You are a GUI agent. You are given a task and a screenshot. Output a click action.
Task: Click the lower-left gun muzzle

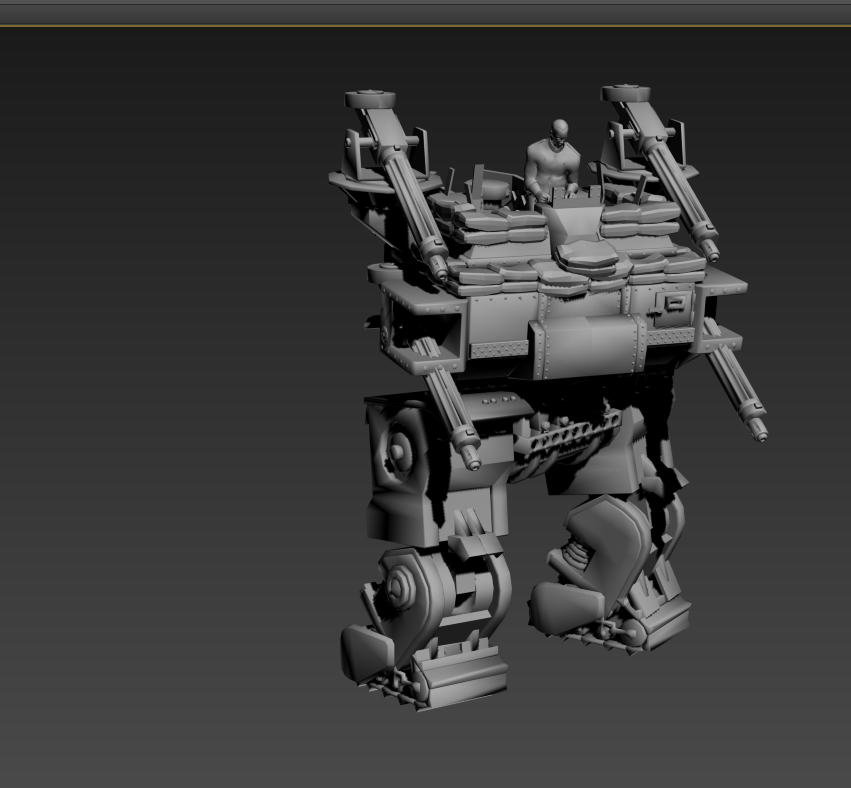[471, 462]
